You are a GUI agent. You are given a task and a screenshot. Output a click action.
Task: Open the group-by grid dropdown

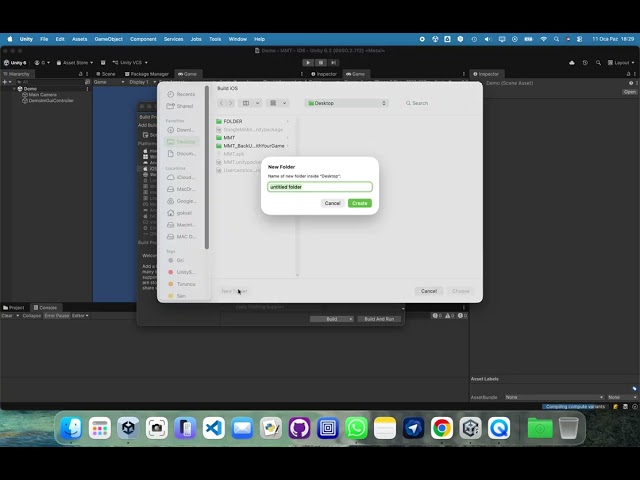click(278, 103)
